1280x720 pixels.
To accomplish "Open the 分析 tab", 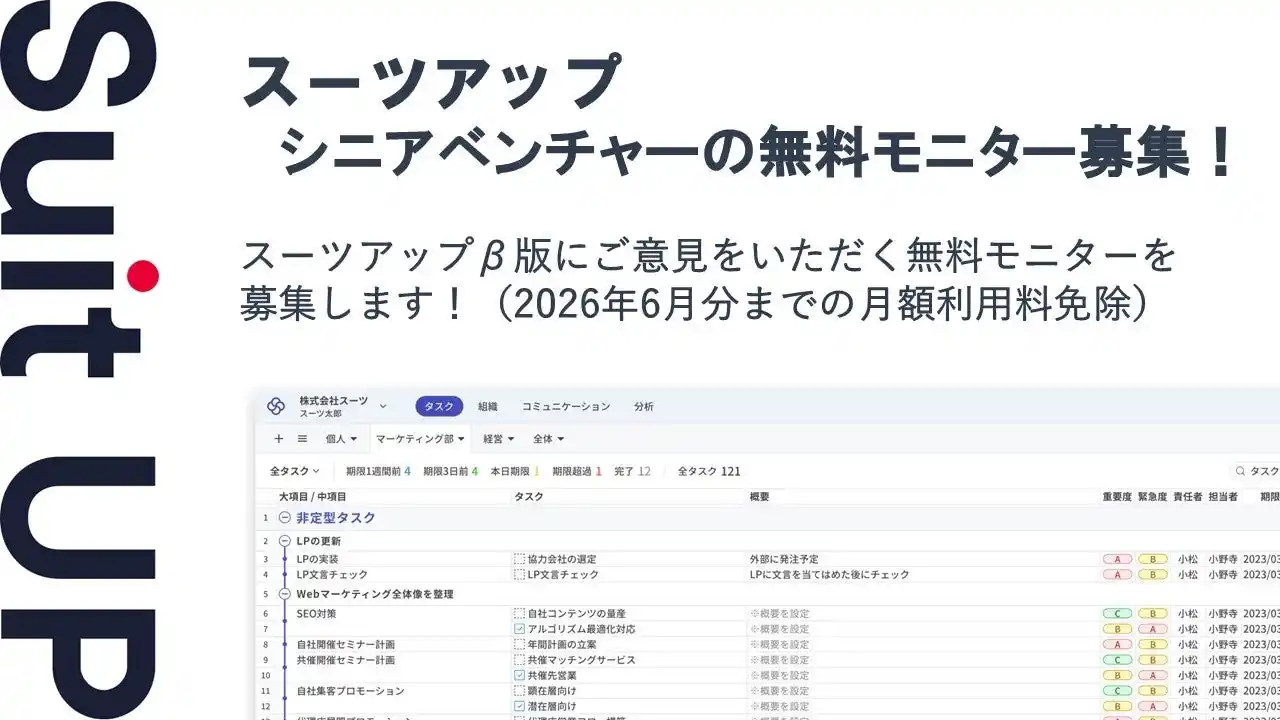I will pyautogui.click(x=644, y=405).
